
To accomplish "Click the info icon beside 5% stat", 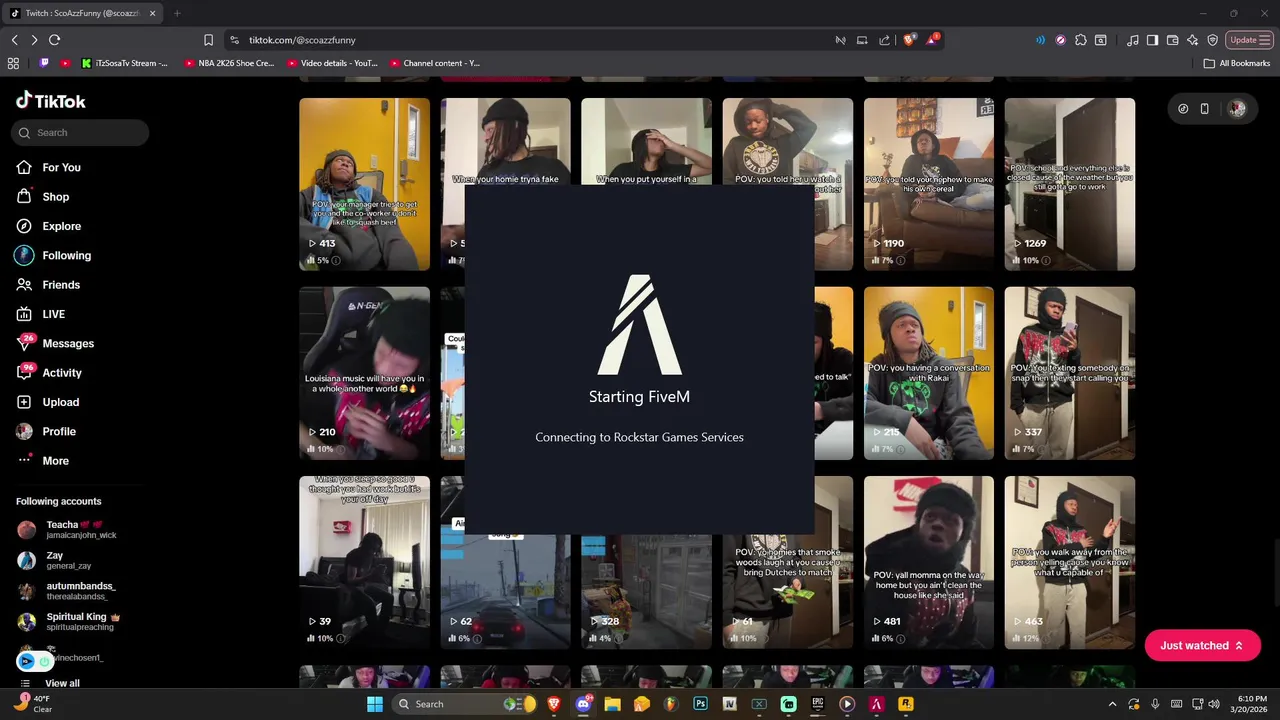I will (335, 260).
